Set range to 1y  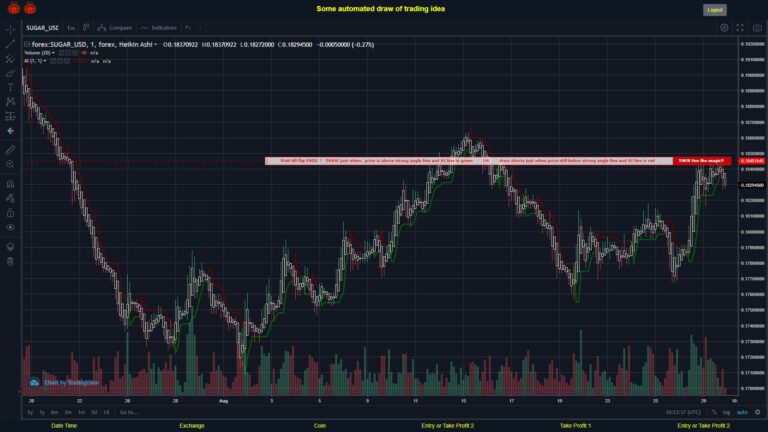pyautogui.click(x=42, y=412)
